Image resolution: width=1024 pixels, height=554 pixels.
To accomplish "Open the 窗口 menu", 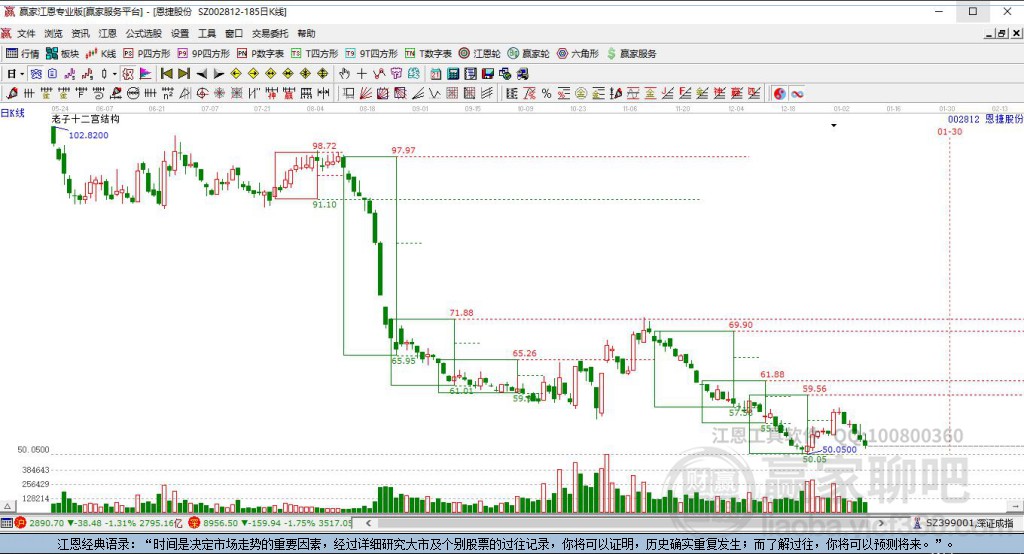I will pyautogui.click(x=234, y=33).
